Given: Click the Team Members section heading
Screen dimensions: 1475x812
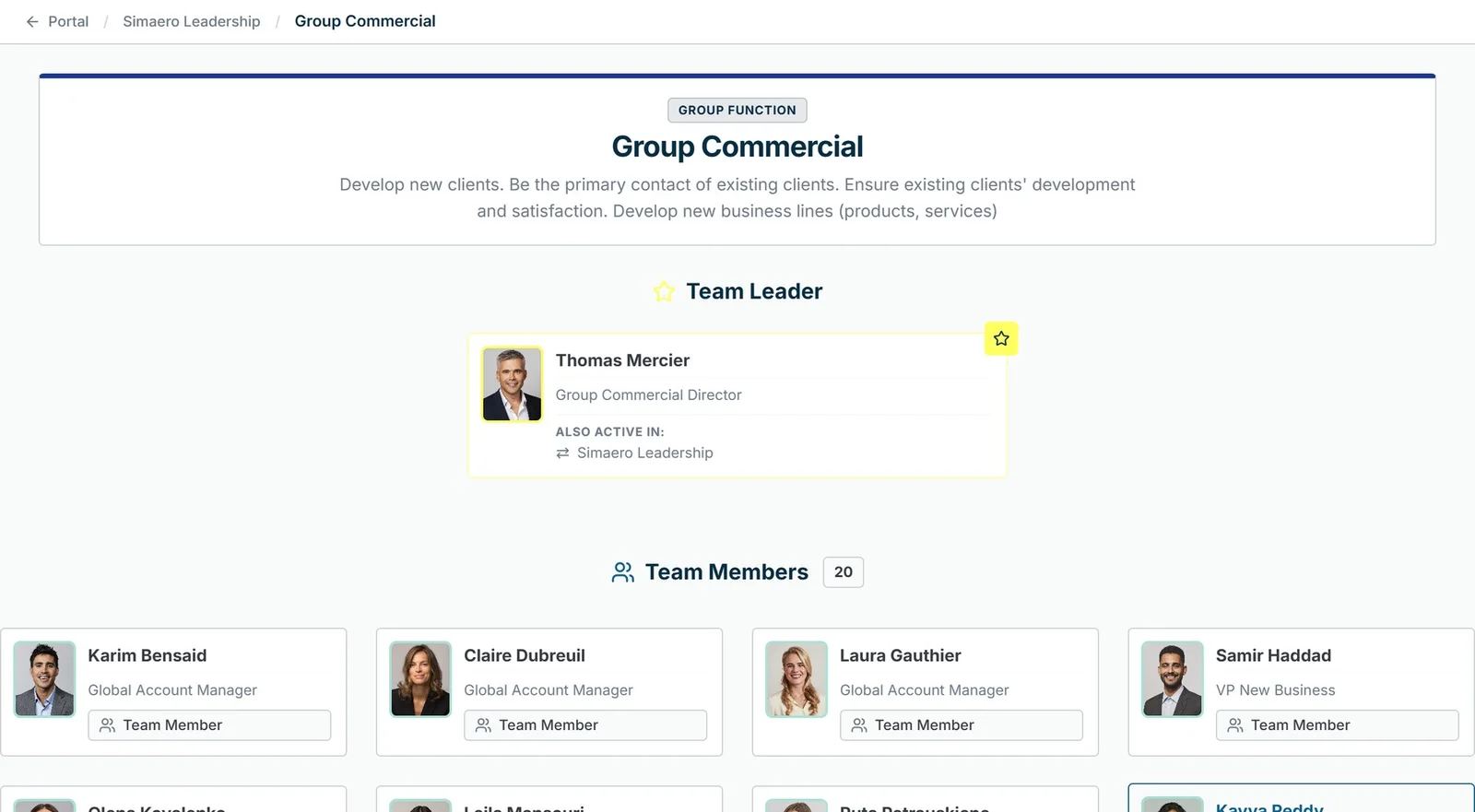Looking at the screenshot, I should click(x=726, y=572).
